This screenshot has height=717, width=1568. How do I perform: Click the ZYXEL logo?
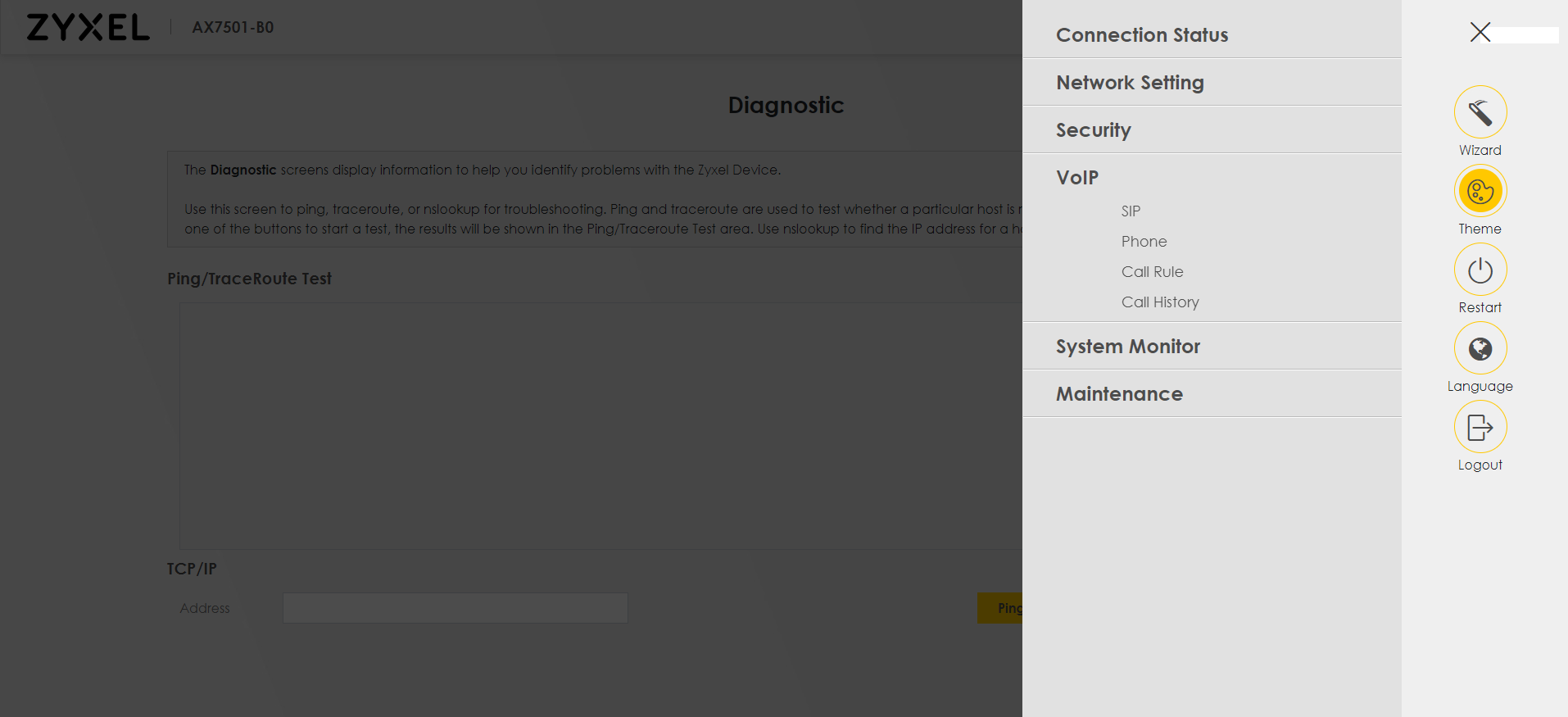point(88,27)
